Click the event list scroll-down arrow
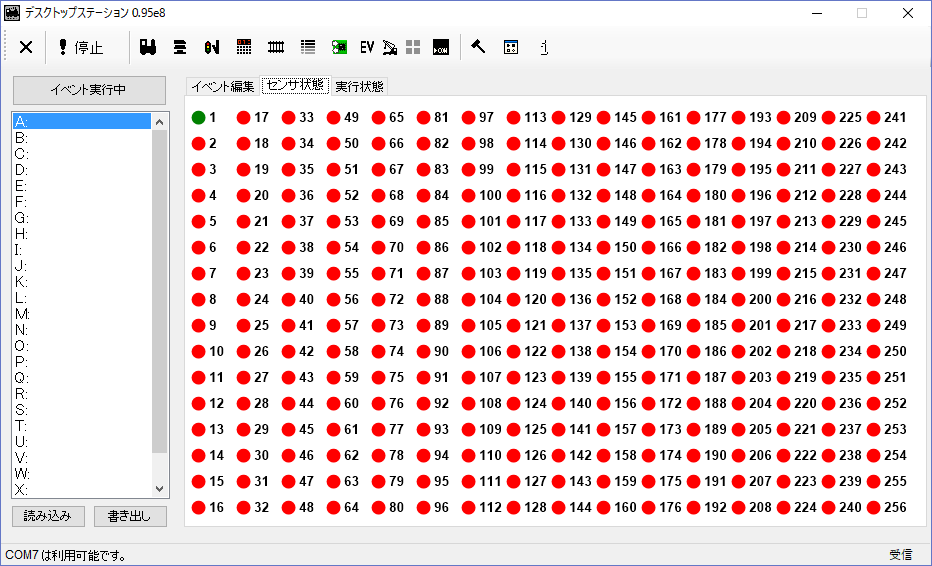The height and width of the screenshot is (566, 932). click(x=159, y=489)
